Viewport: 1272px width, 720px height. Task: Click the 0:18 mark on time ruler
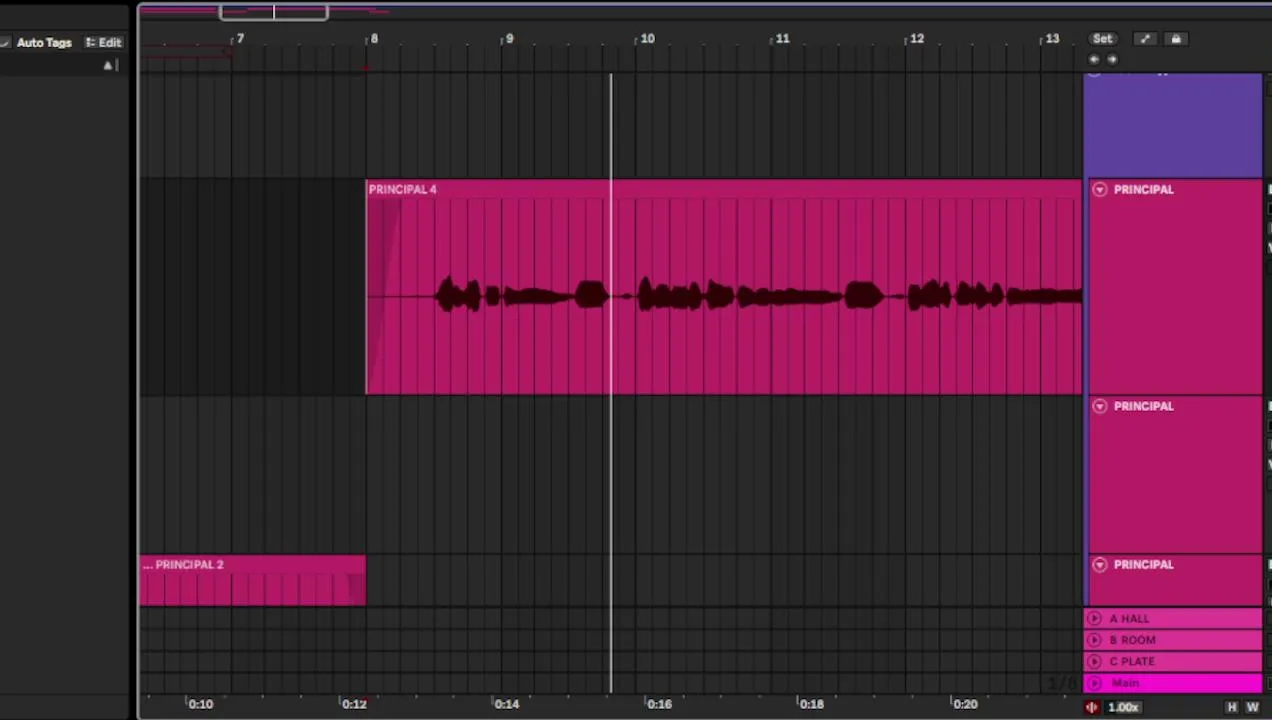(x=811, y=704)
